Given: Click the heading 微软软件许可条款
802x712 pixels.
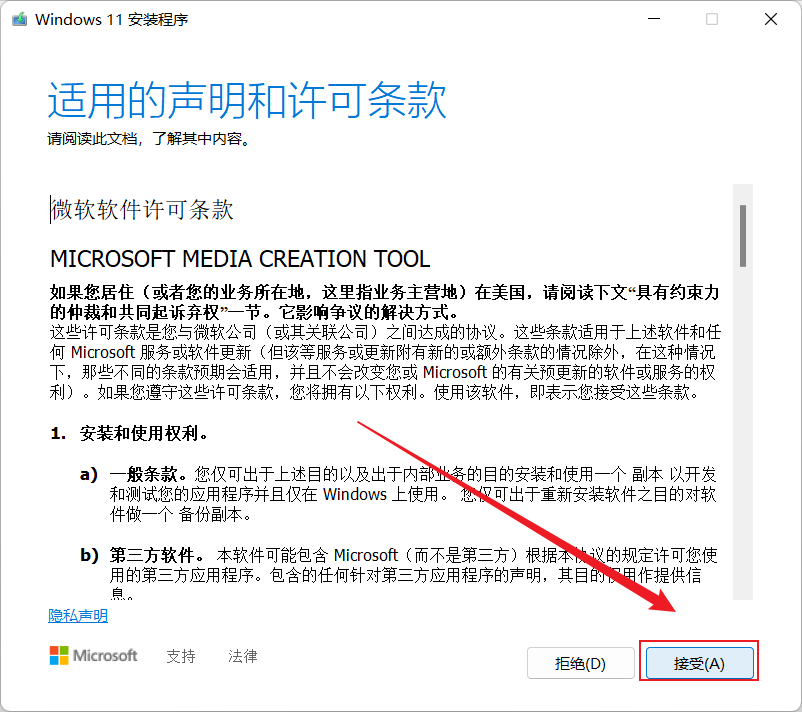Looking at the screenshot, I should (142, 209).
